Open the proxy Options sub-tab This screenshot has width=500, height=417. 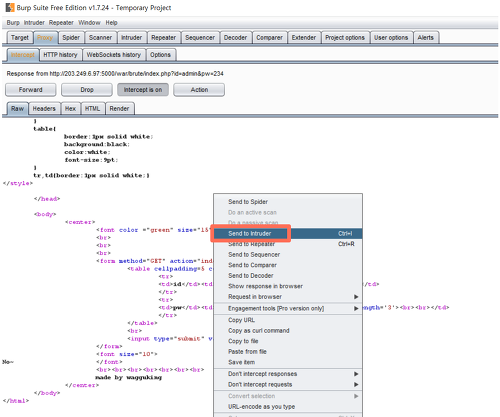pos(160,55)
